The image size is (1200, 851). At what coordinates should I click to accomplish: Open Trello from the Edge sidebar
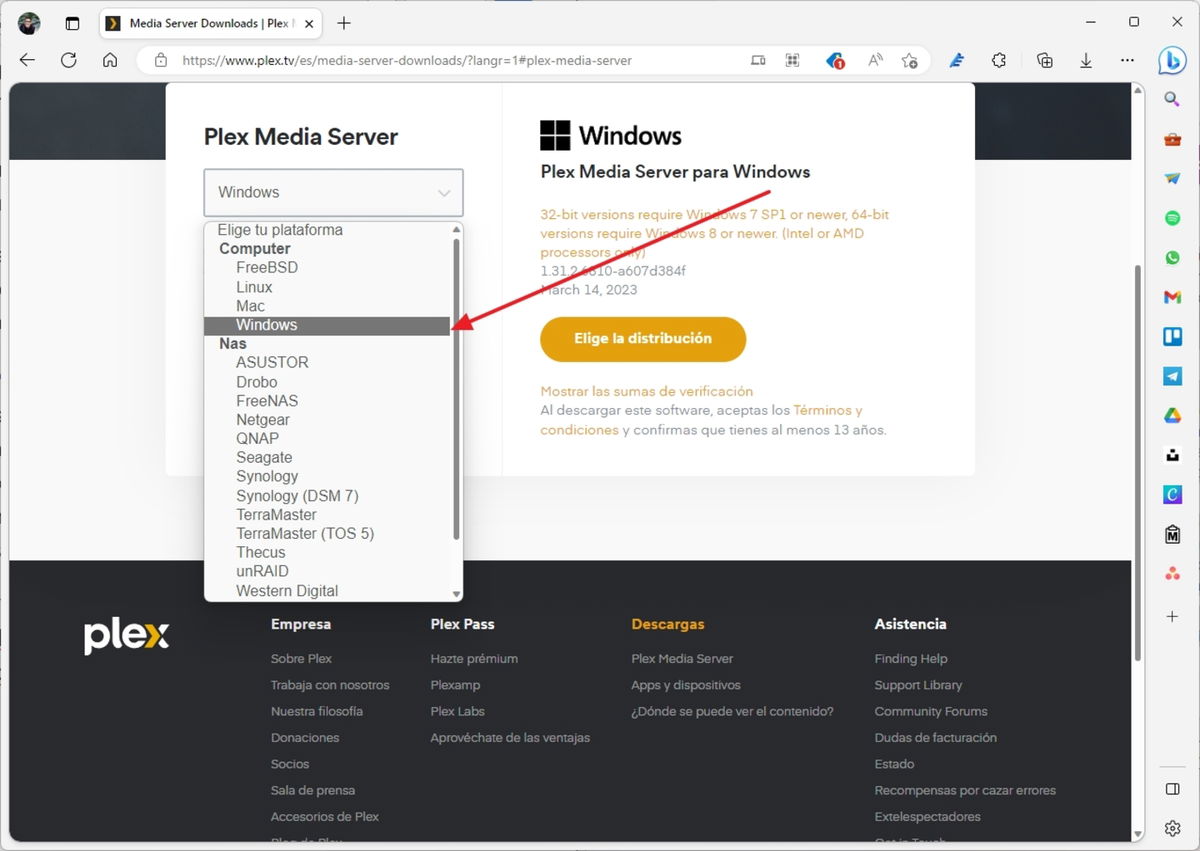(1171, 336)
